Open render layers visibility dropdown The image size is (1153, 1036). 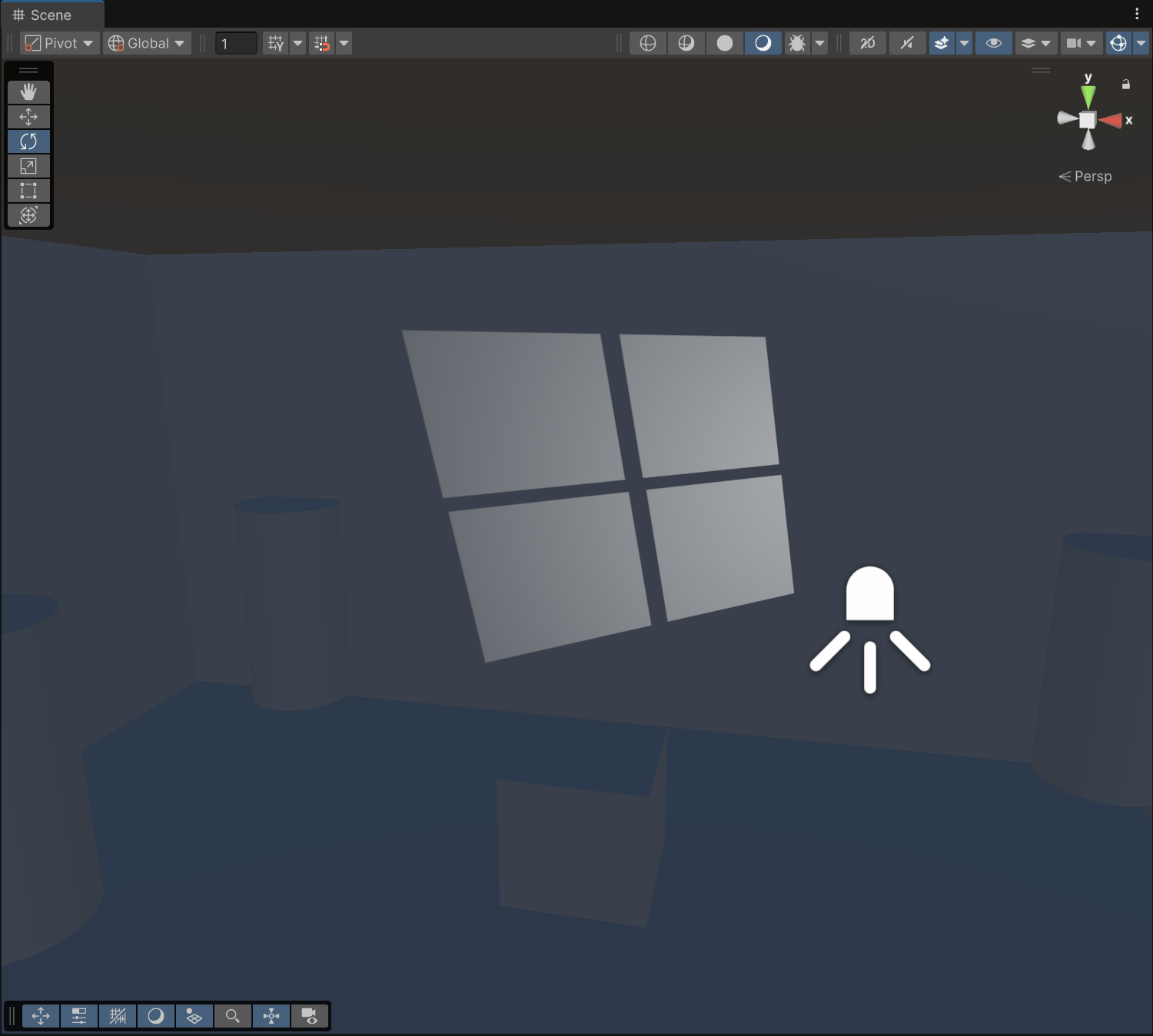[1035, 43]
